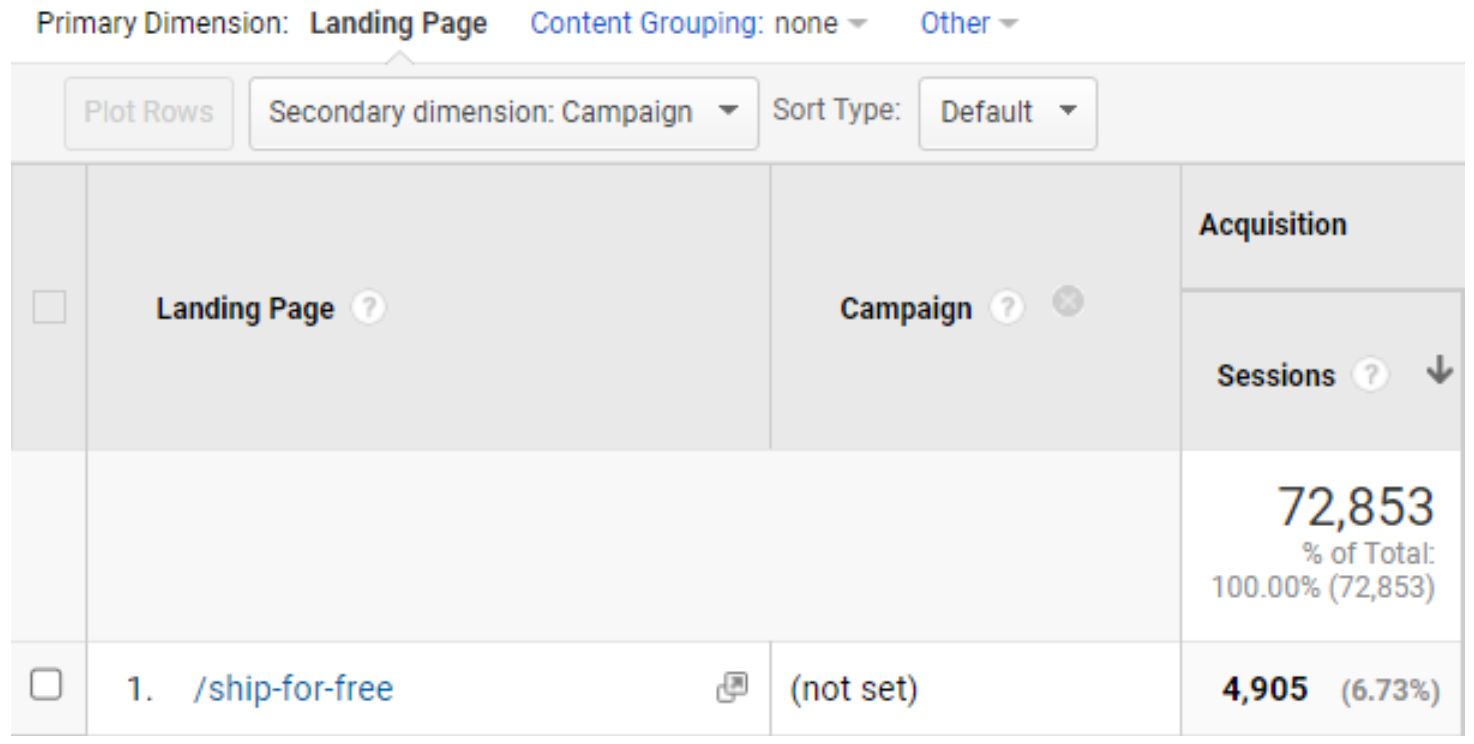Click the Acquisition column group header
Image resolution: width=1474 pixels, height=744 pixels.
coord(1274,224)
